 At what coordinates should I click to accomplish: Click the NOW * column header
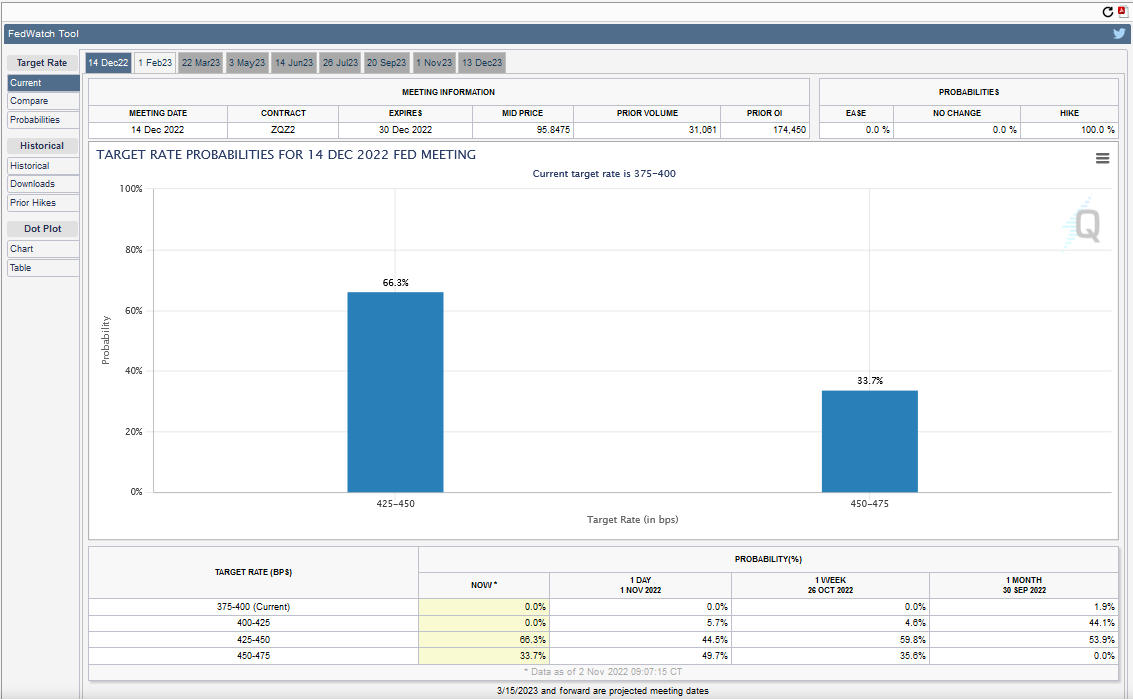coord(483,585)
